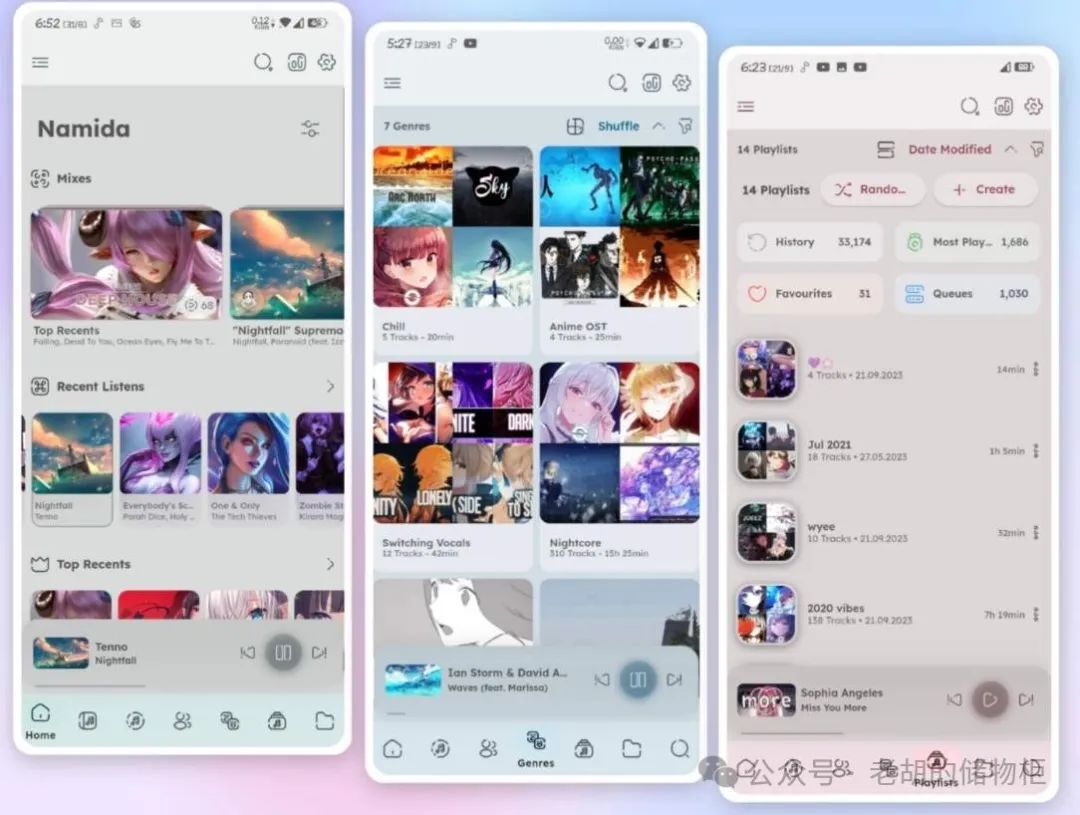Toggle sort direction beside Date Modified
This screenshot has width=1080, height=815.
click(x=1010, y=149)
